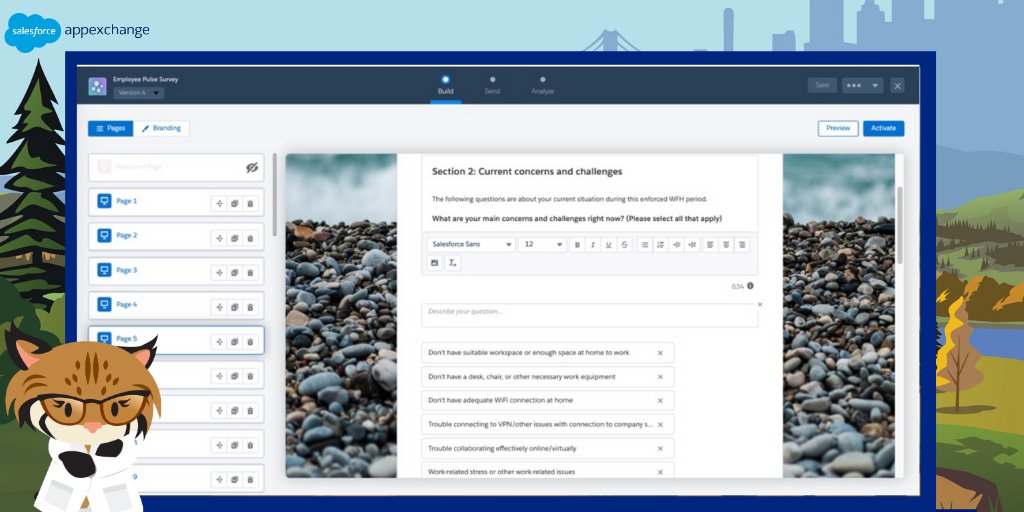Duplicate Page 4

[x=234, y=307]
